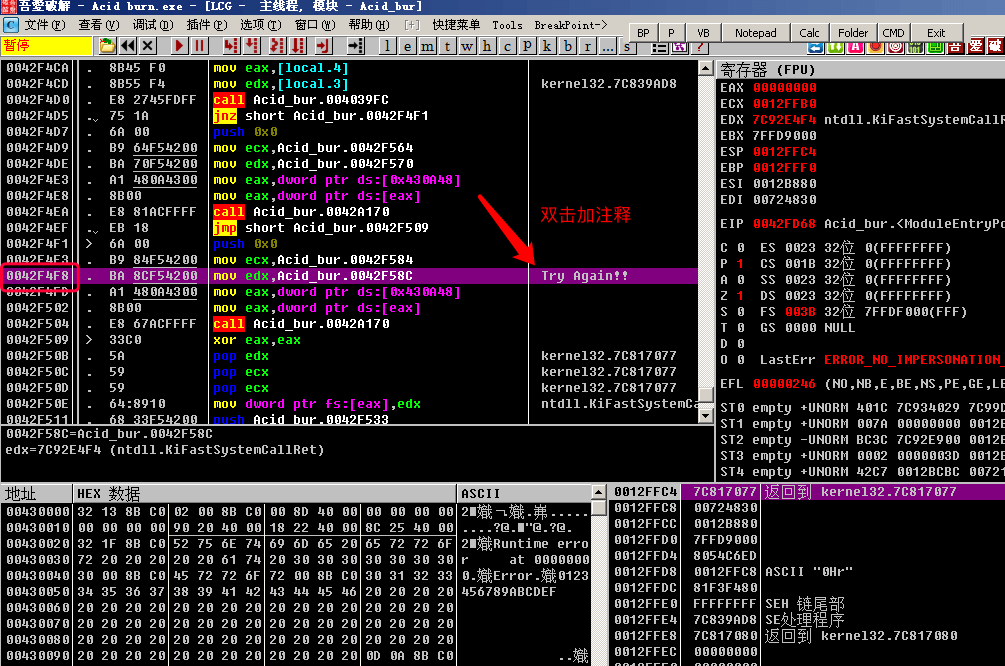Viewport: 1005px width, 666px height.
Task: Click the Calc button
Action: pyautogui.click(x=809, y=33)
